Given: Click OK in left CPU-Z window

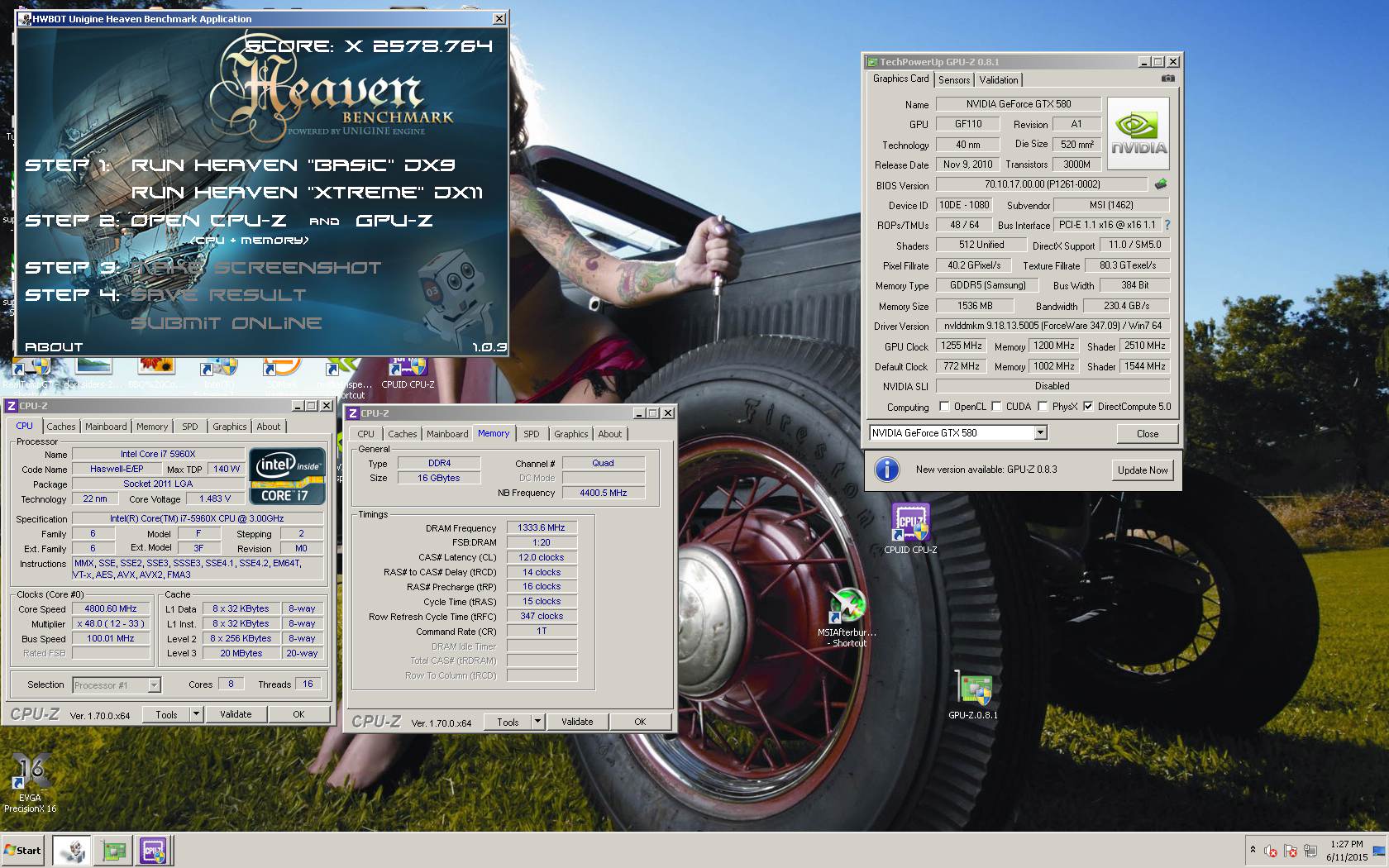Looking at the screenshot, I should [298, 714].
